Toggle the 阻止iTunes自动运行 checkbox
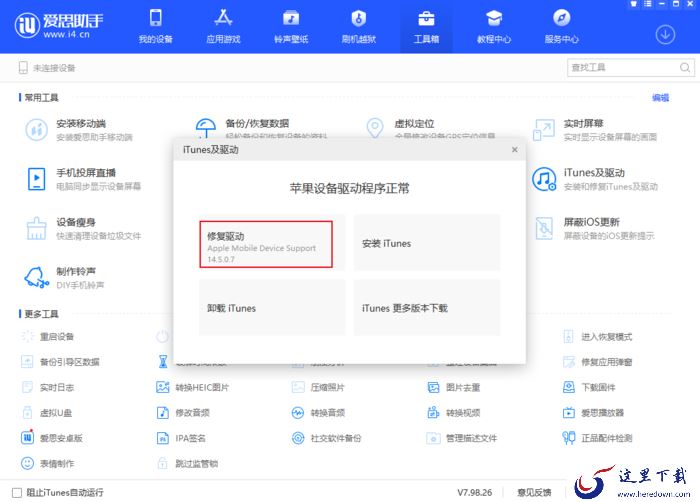This screenshot has width=700, height=502. tap(17, 493)
